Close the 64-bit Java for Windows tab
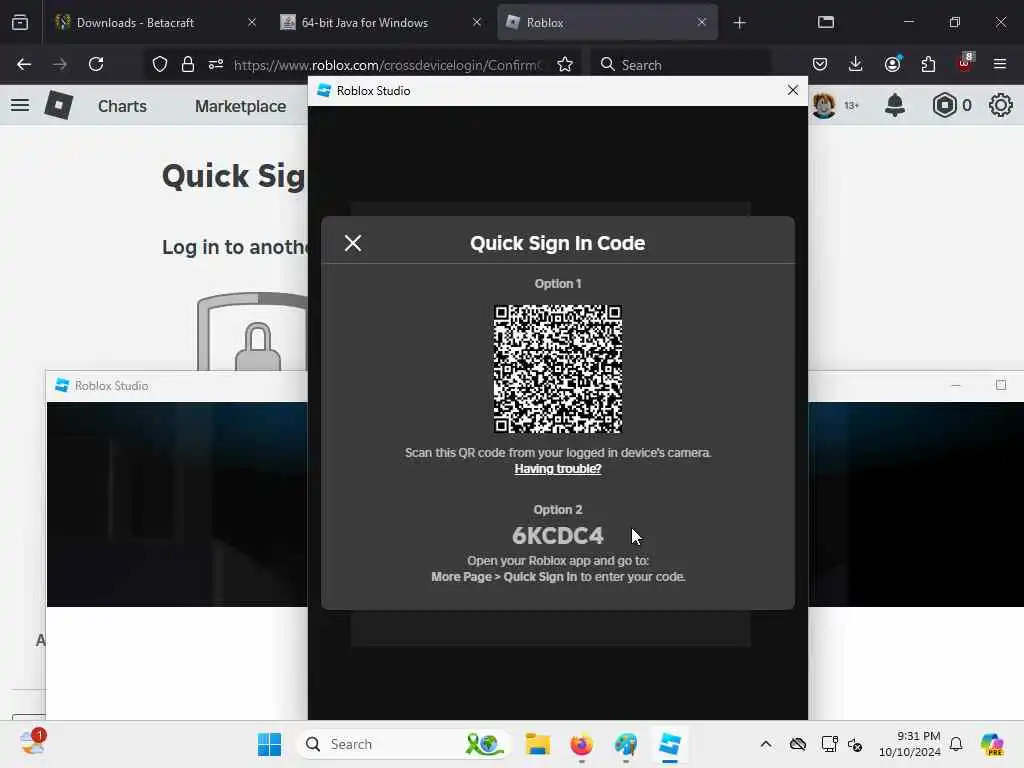Image resolution: width=1024 pixels, height=768 pixels. point(477,22)
